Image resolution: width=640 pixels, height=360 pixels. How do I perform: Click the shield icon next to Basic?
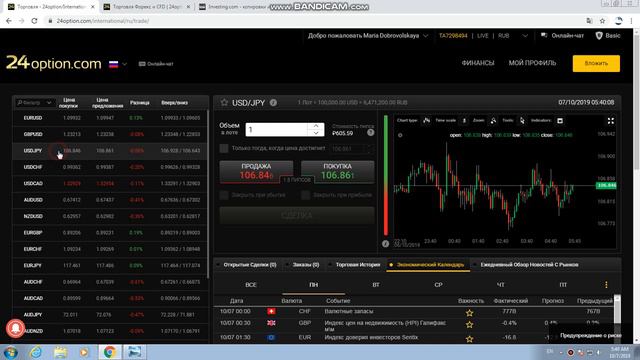[x=599, y=36]
